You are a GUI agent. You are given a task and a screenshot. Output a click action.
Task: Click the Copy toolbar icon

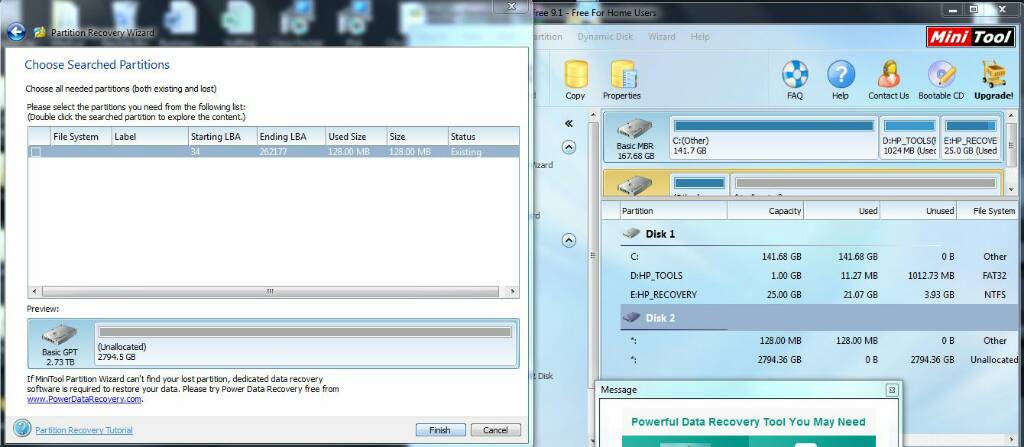tap(575, 80)
